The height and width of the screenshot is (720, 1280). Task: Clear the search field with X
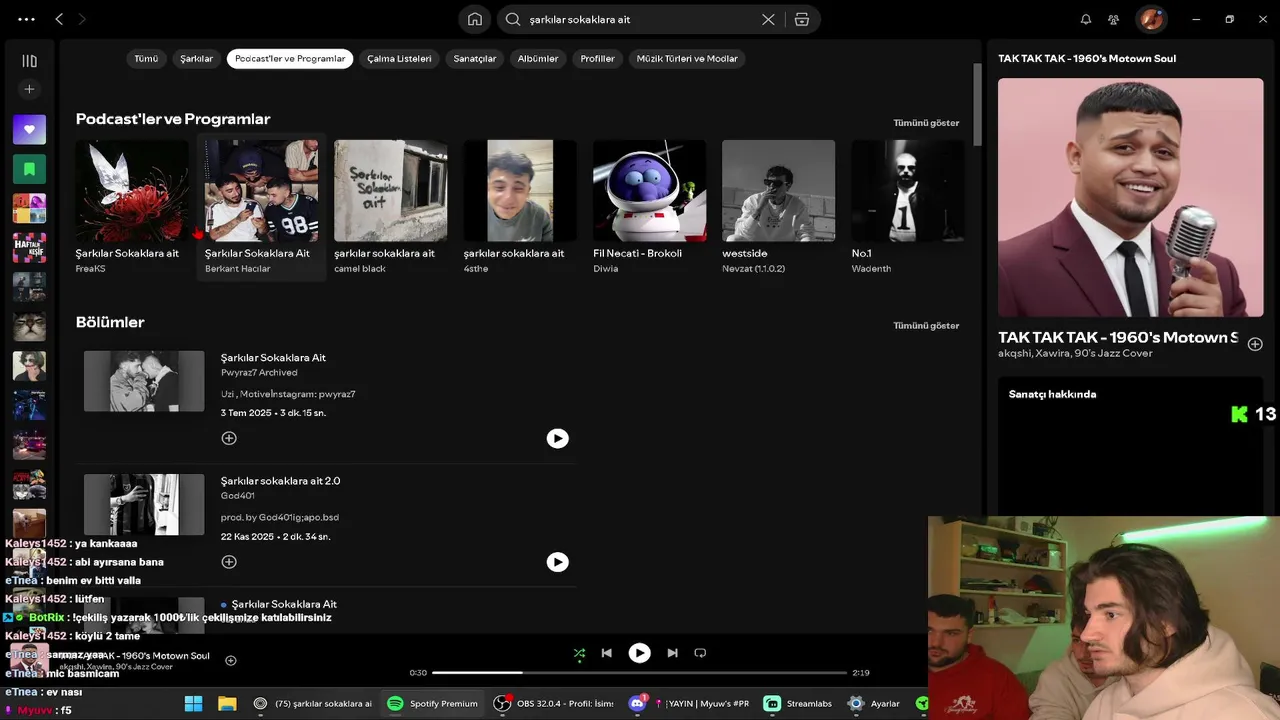tap(768, 19)
